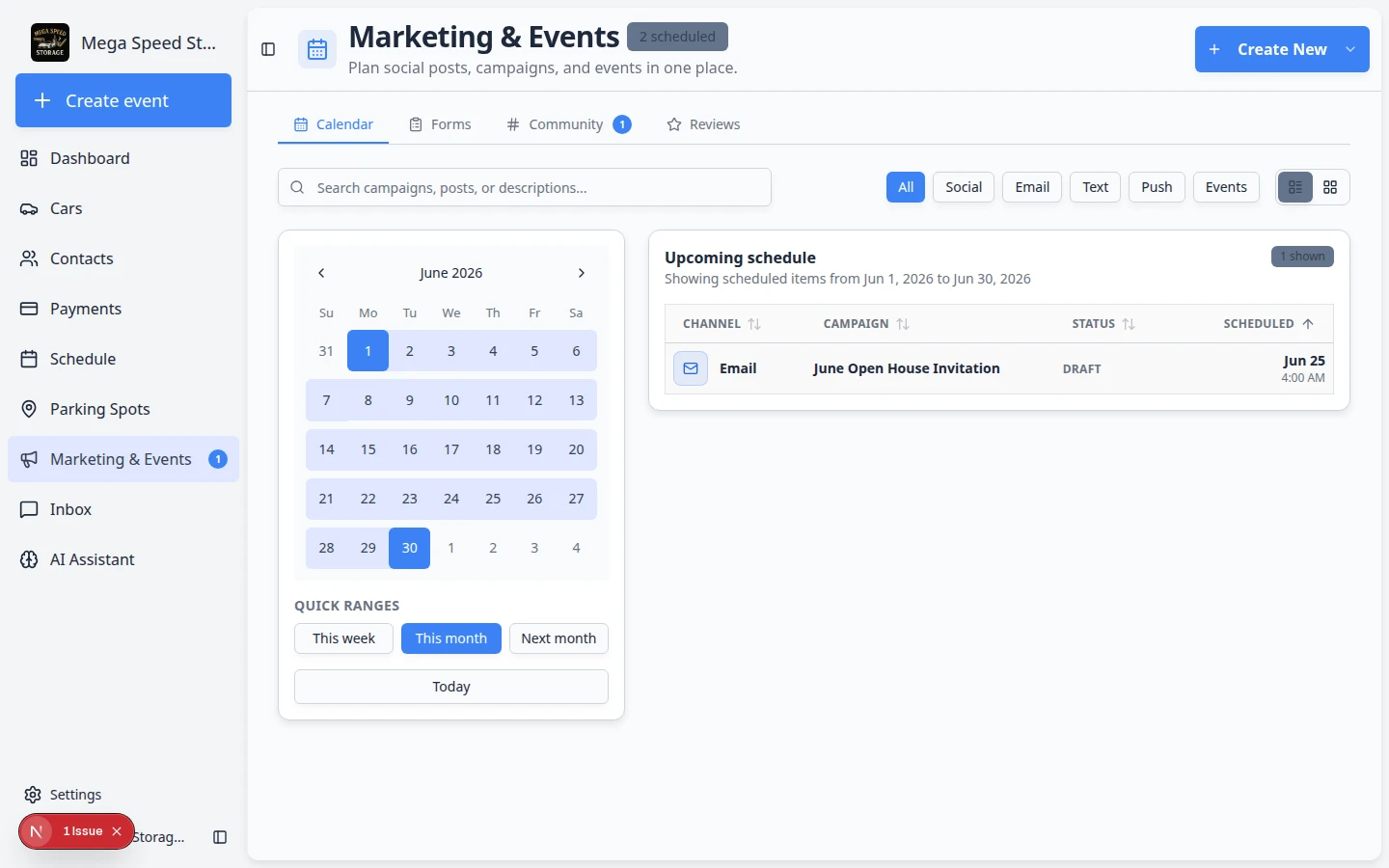Click the Mega Speed Storage logo
The height and width of the screenshot is (868, 1389).
50,42
